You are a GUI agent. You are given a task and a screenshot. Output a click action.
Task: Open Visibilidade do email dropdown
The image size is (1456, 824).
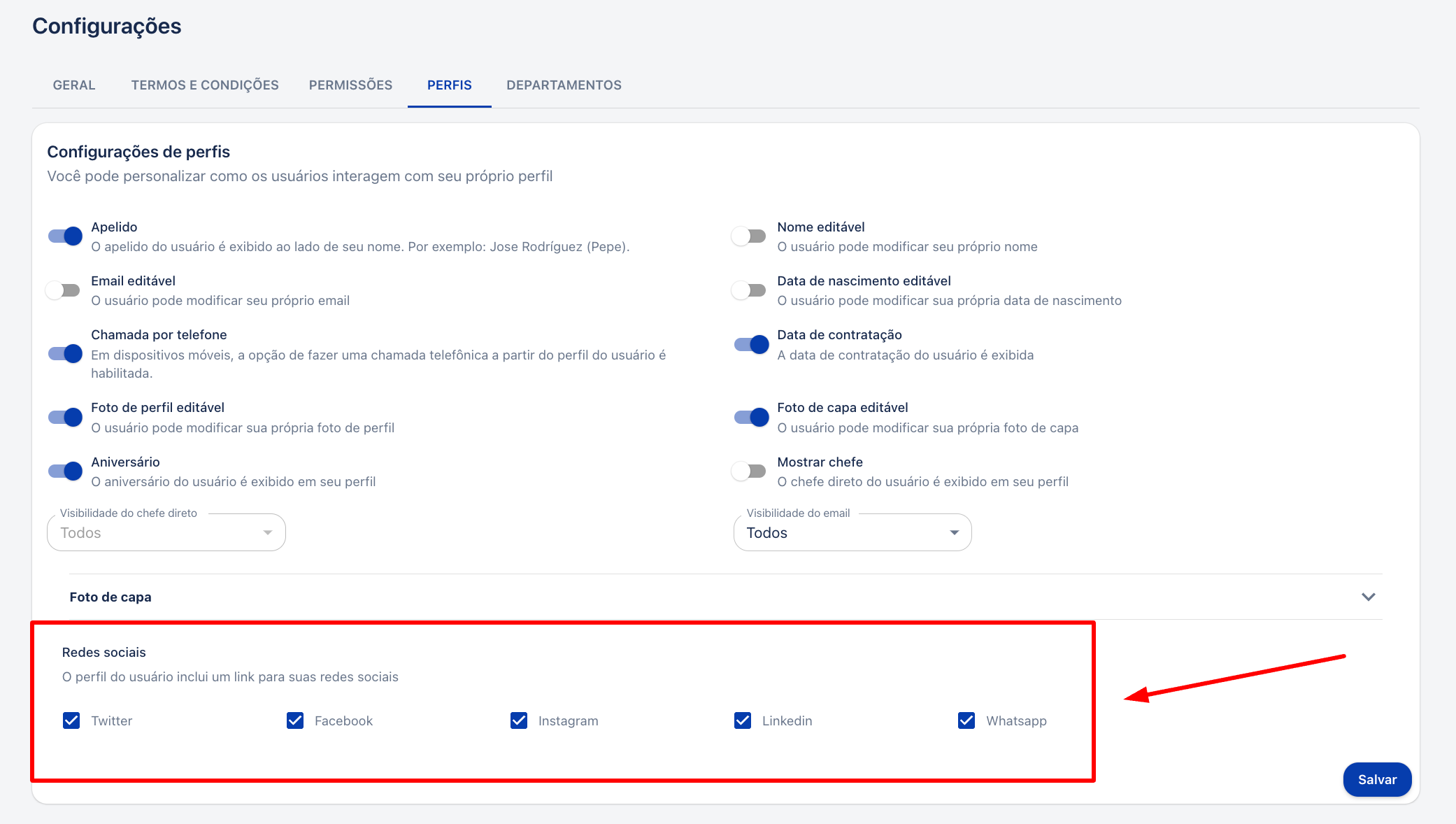pyautogui.click(x=852, y=533)
